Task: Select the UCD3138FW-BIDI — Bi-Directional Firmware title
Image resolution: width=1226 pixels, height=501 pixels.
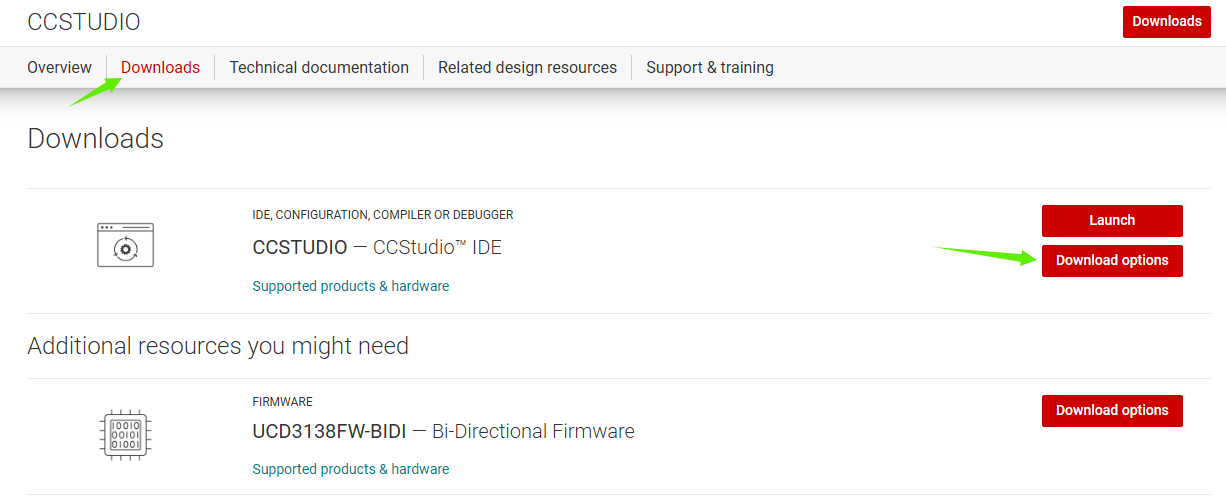Action: point(443,432)
